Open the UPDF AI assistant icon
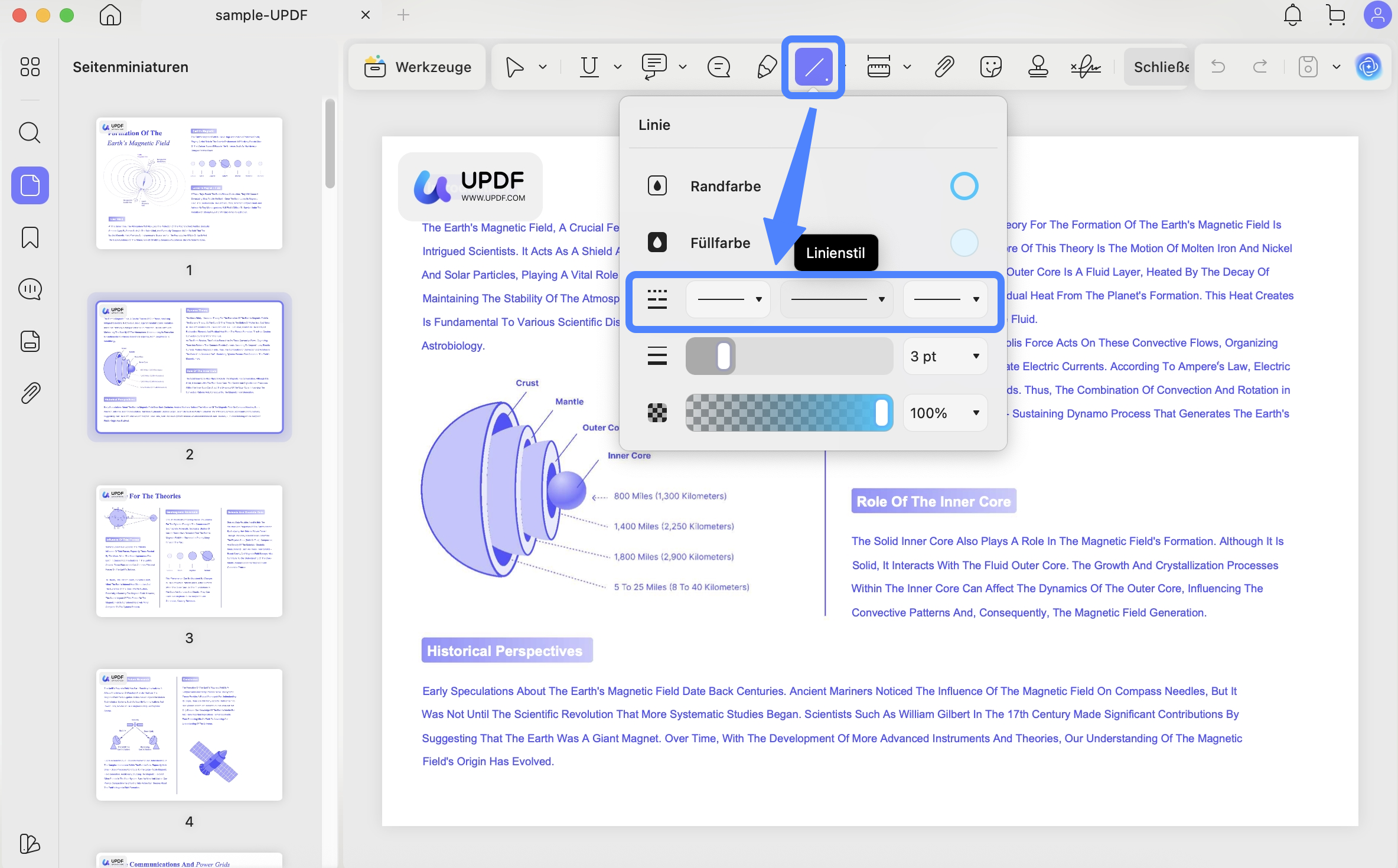The width and height of the screenshot is (1398, 868). pyautogui.click(x=1368, y=67)
